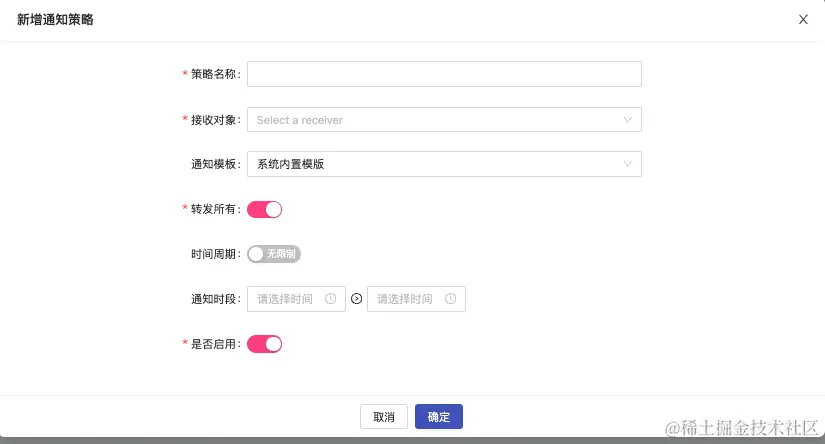Click the clock icon in start time field

coord(330,299)
